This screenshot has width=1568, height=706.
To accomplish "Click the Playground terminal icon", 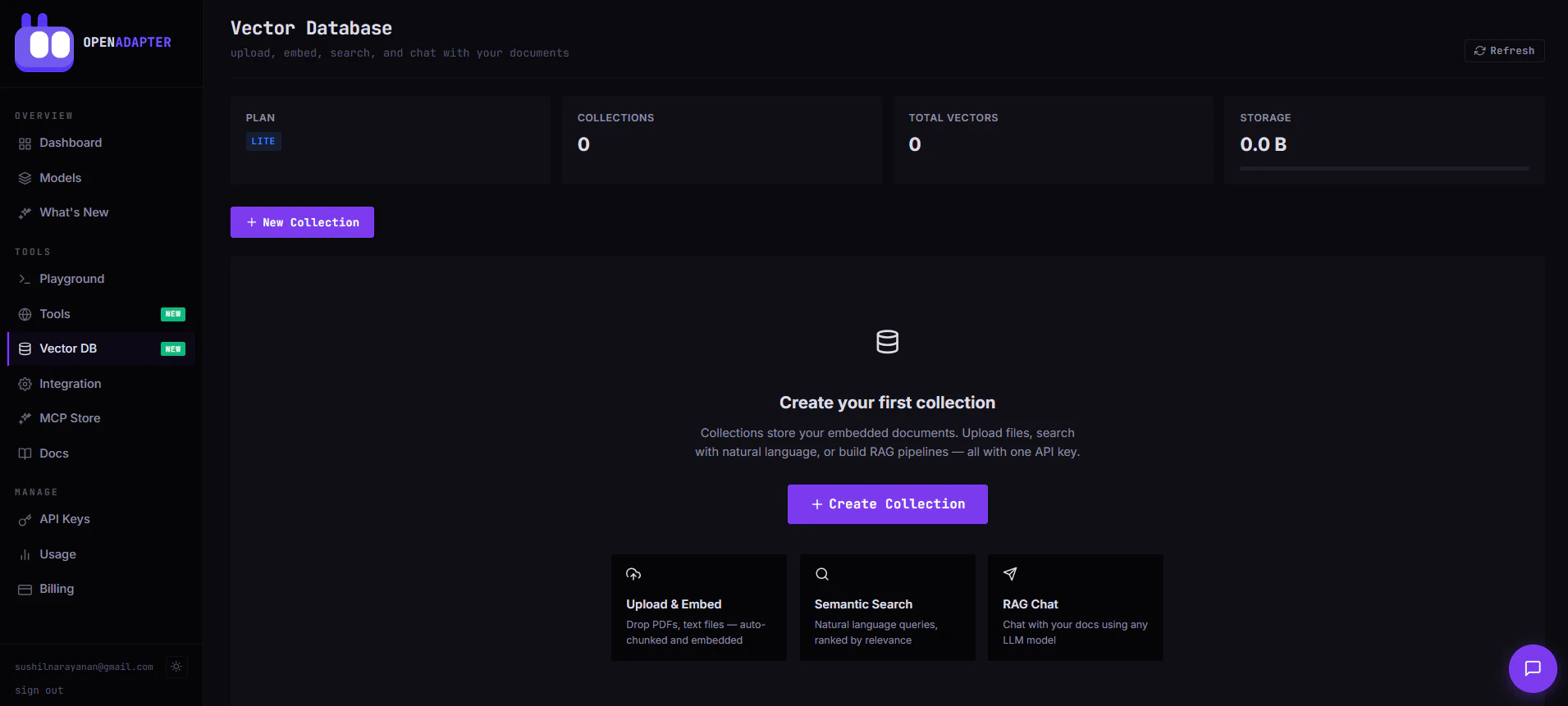I will pos(25,280).
